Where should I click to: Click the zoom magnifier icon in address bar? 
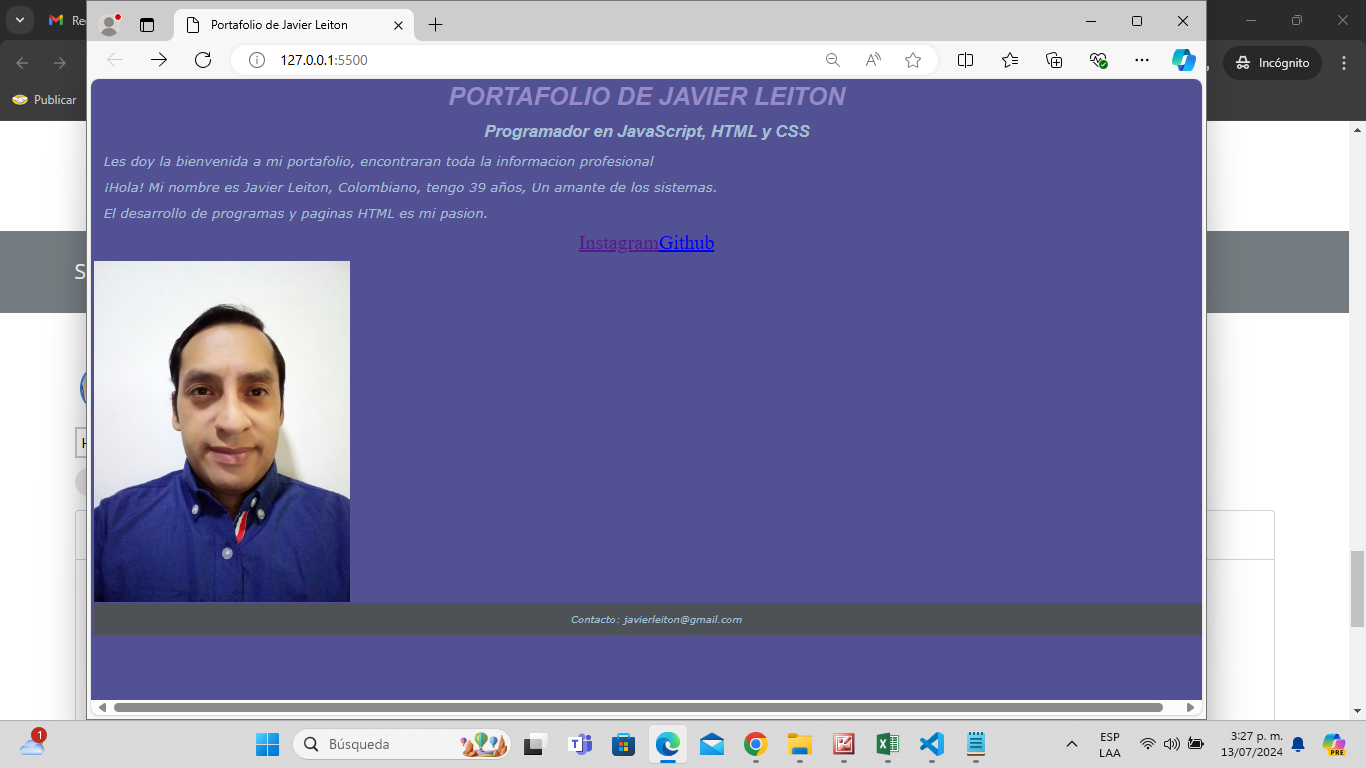point(832,60)
